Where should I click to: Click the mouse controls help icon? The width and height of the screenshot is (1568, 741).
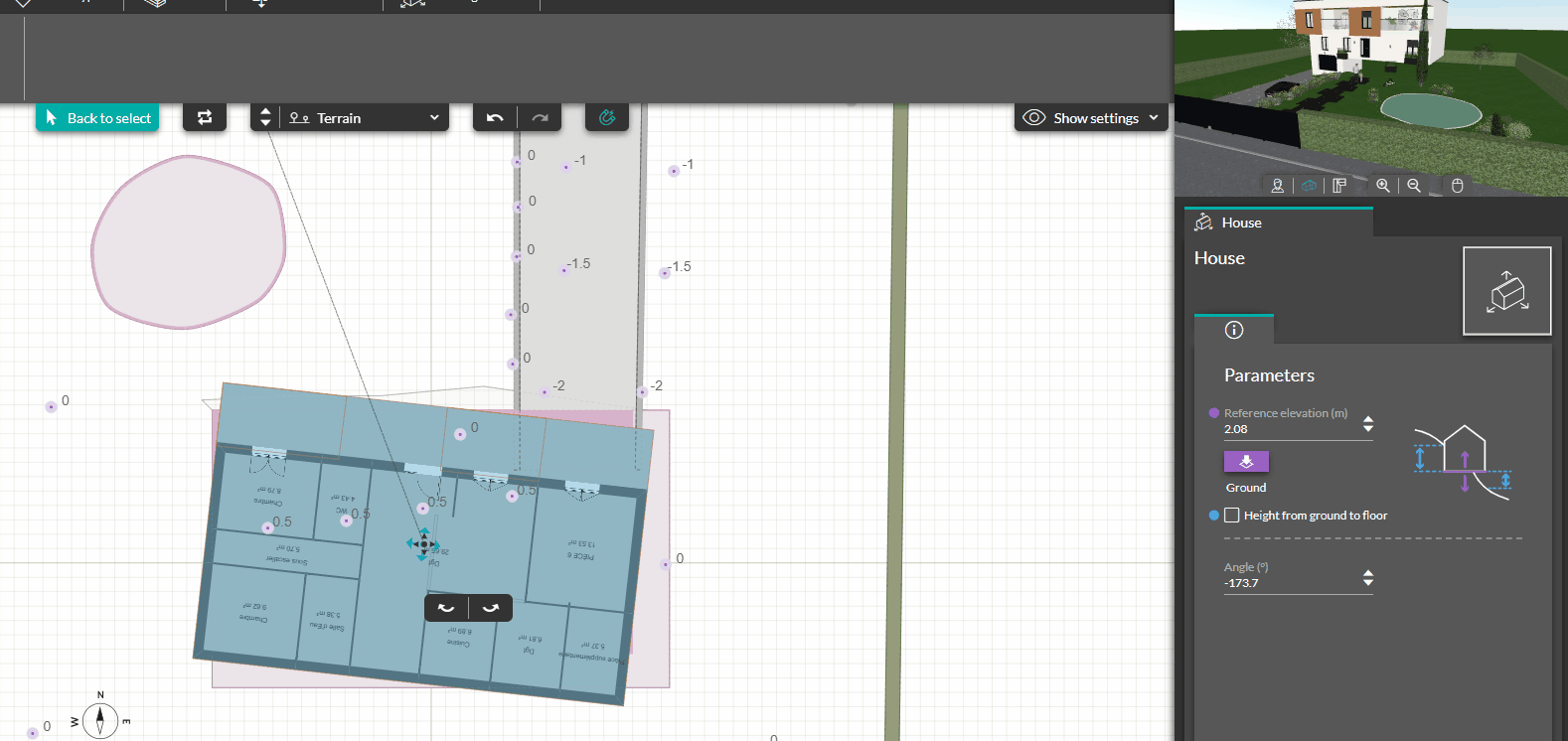(1457, 186)
